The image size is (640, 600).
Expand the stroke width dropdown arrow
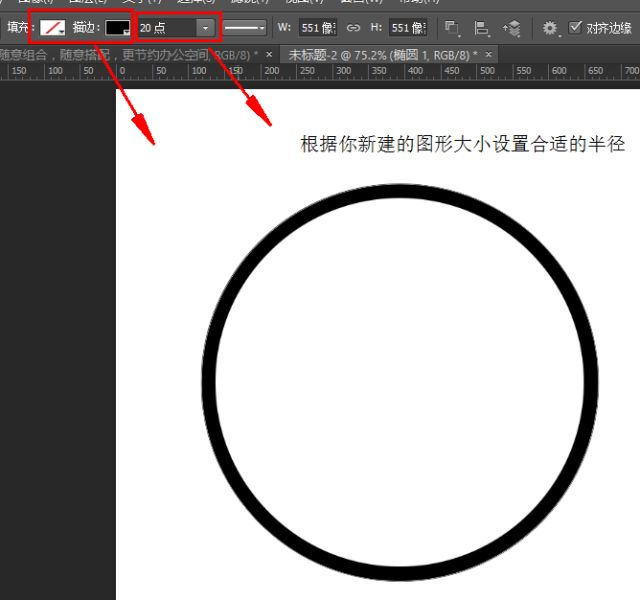(x=205, y=28)
